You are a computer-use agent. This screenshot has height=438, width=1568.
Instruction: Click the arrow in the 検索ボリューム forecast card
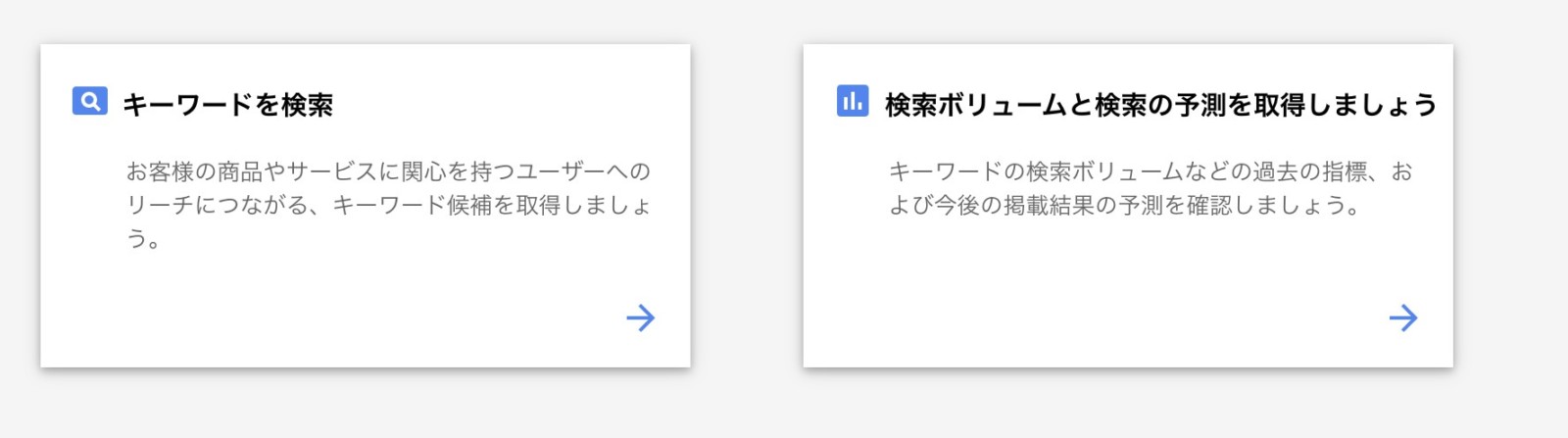tap(1402, 317)
